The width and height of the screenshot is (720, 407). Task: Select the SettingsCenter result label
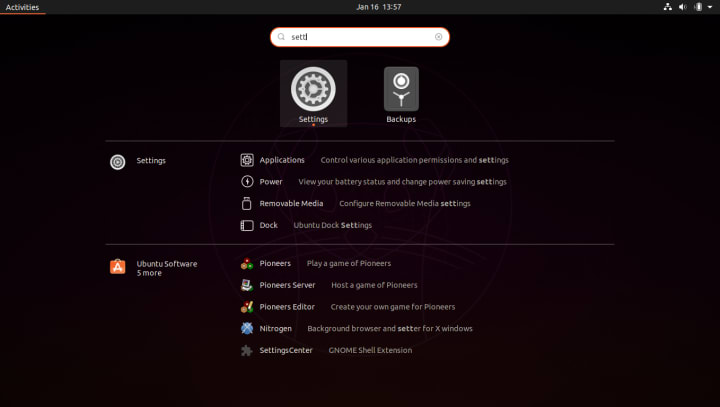pos(286,350)
